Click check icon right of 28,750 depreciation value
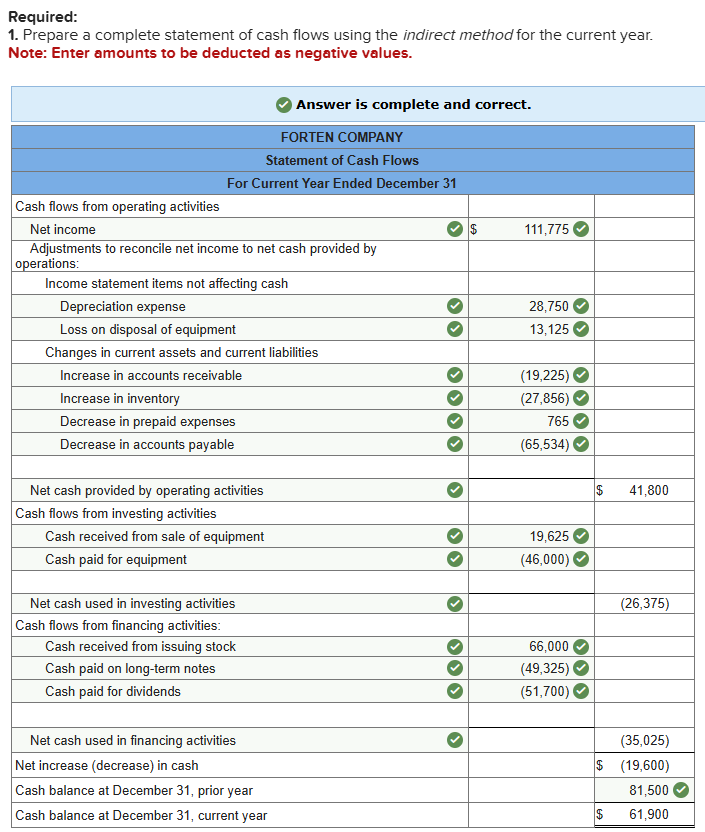705x832 pixels. [x=581, y=306]
